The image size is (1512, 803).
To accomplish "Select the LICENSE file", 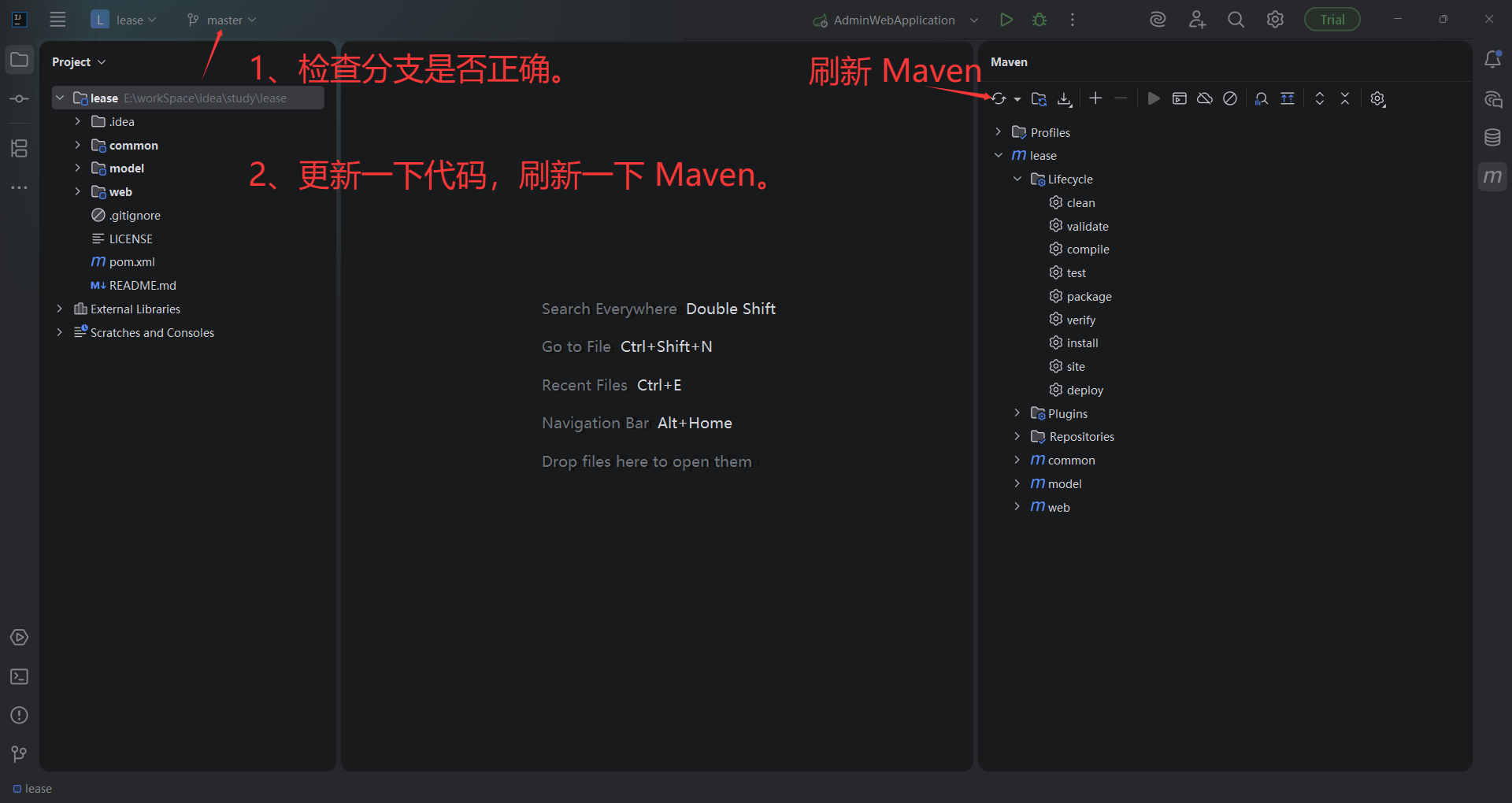I will (x=122, y=239).
